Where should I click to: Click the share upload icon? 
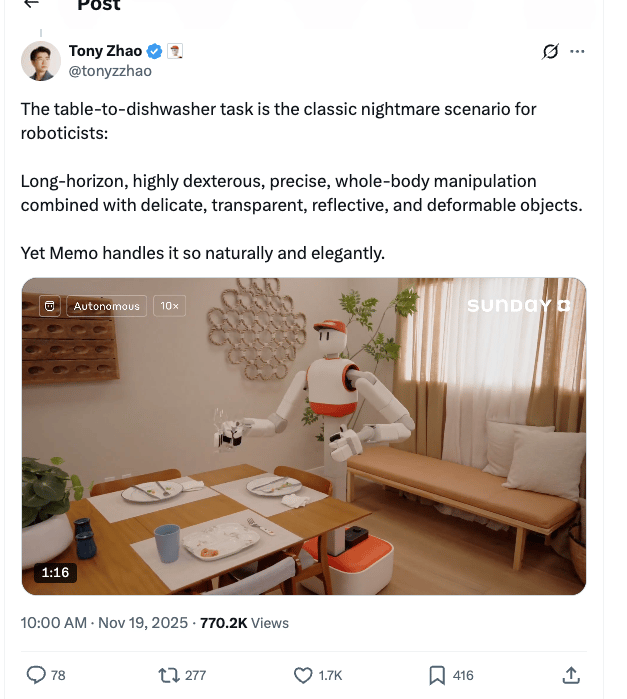click(571, 675)
